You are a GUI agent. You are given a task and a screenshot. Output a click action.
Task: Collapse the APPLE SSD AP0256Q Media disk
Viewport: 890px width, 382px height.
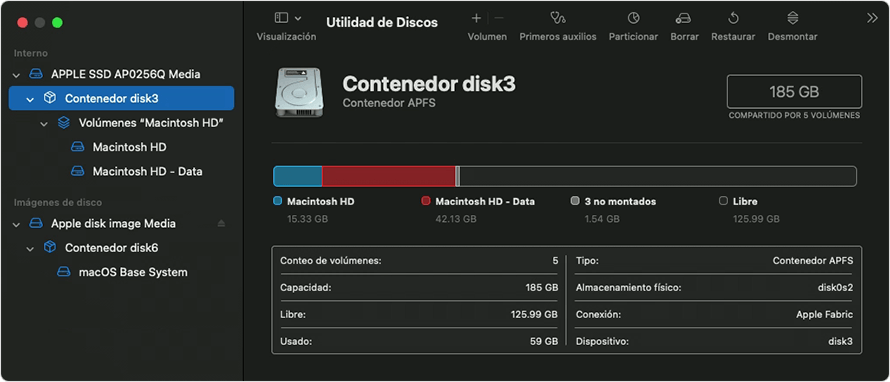[16, 74]
